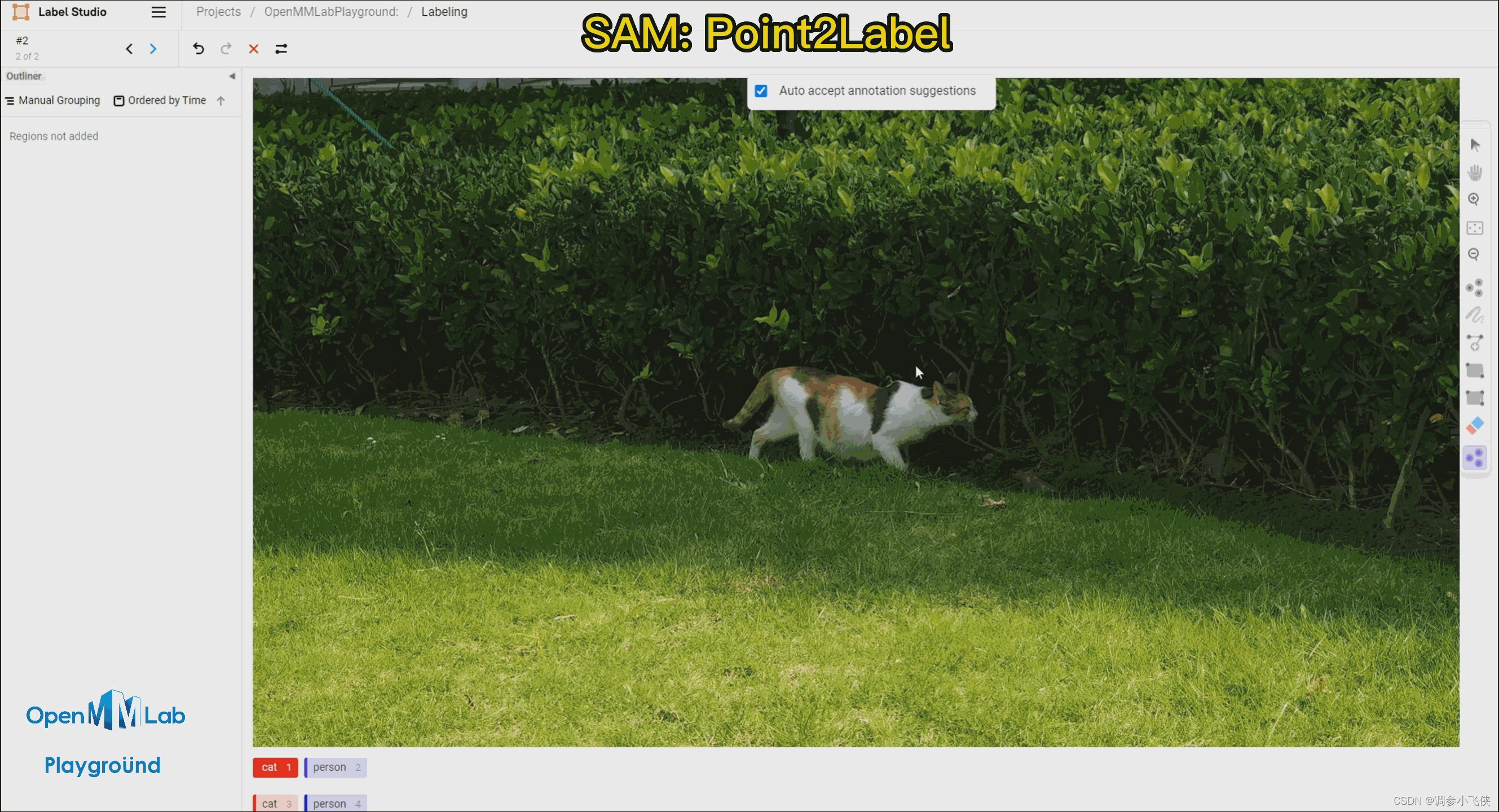Select the SAM point label tool
The height and width of the screenshot is (812, 1499).
[x=1477, y=457]
